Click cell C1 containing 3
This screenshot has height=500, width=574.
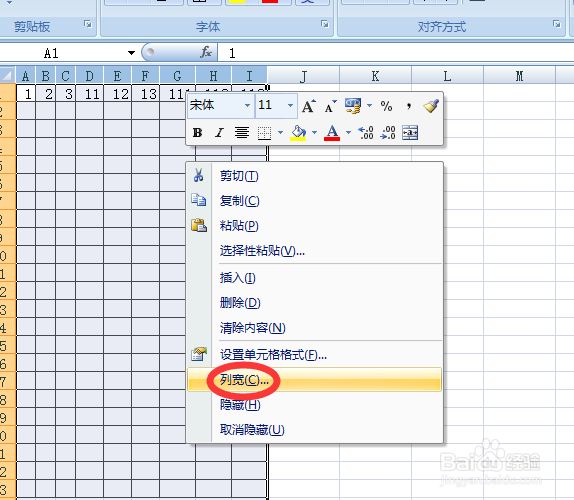point(66,94)
